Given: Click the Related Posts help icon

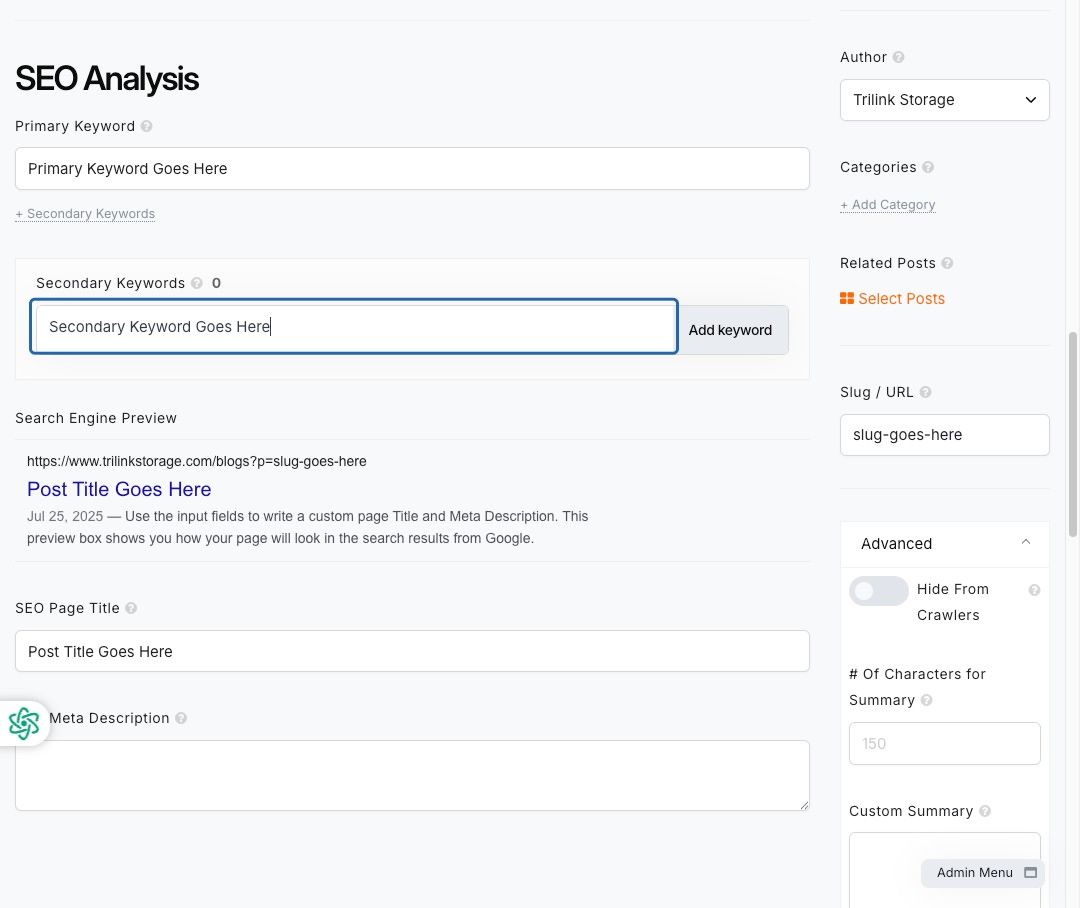Looking at the screenshot, I should 947,263.
